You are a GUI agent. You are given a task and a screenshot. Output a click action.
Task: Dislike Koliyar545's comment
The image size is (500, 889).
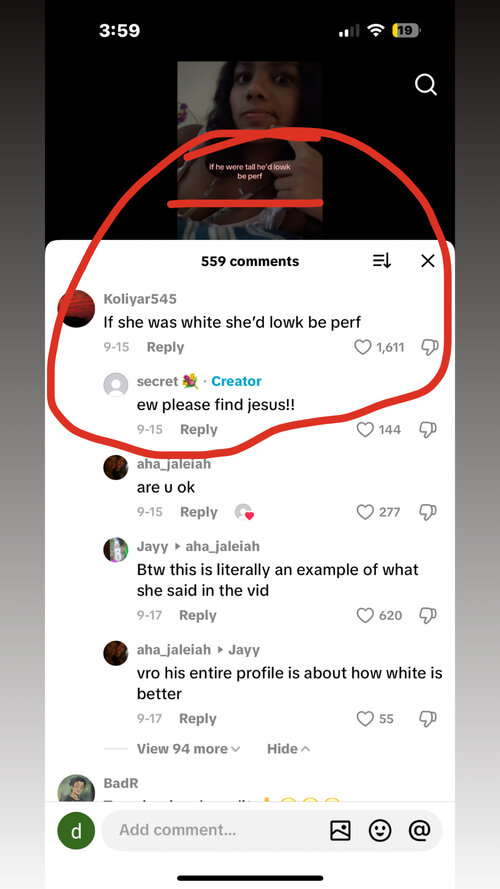pyautogui.click(x=429, y=347)
